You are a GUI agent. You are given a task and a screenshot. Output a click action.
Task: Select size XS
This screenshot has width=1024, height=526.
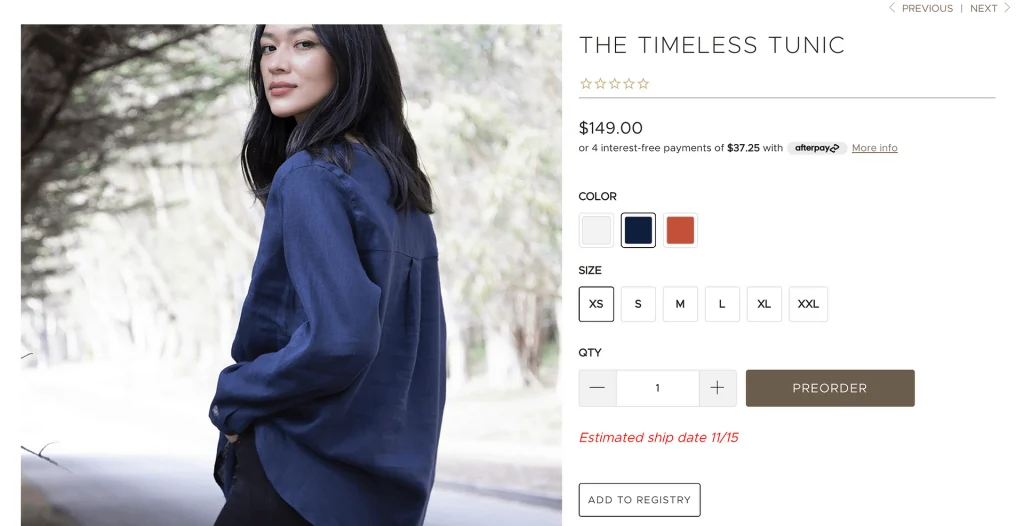pos(596,304)
